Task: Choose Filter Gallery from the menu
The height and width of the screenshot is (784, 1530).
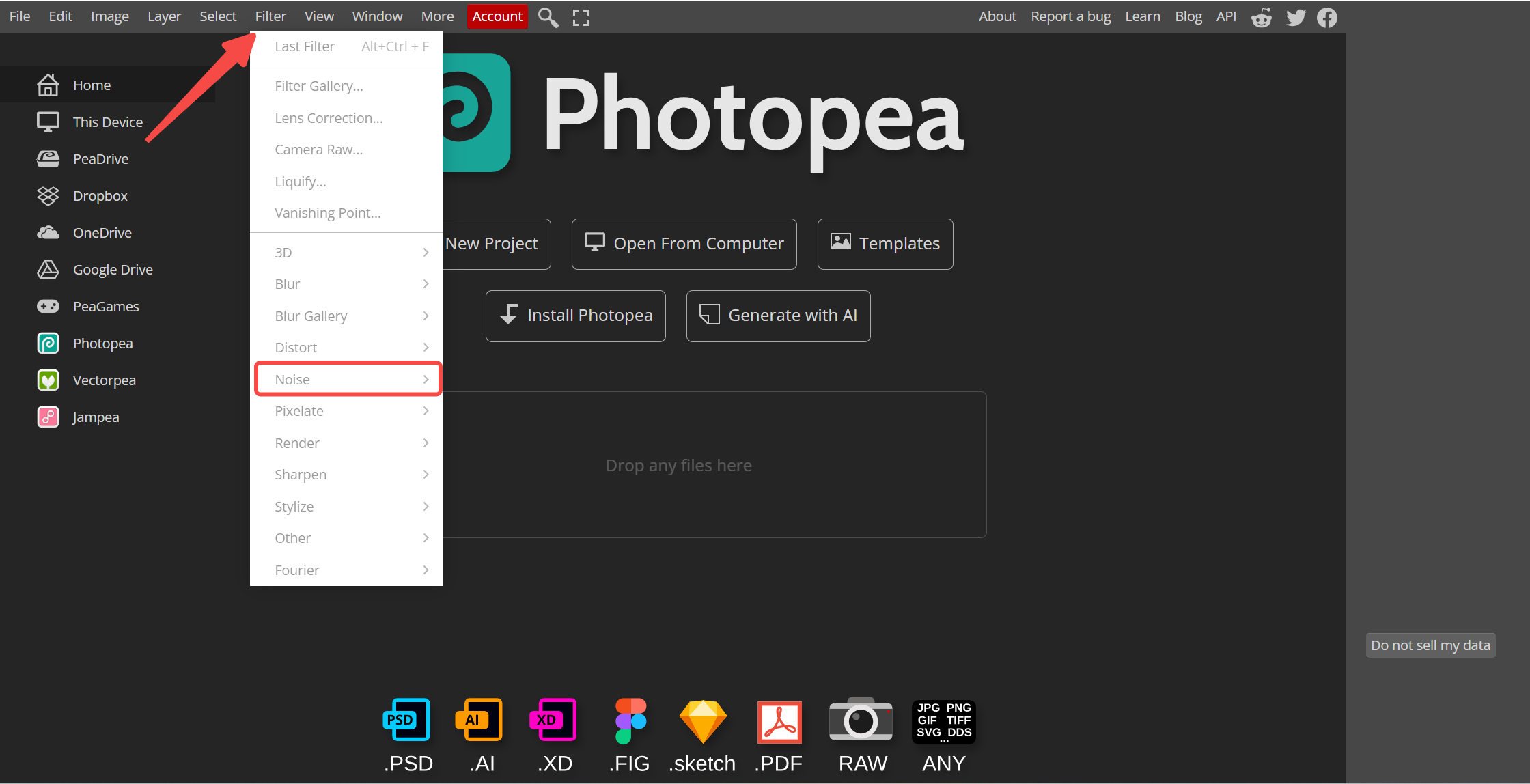Action: [319, 86]
